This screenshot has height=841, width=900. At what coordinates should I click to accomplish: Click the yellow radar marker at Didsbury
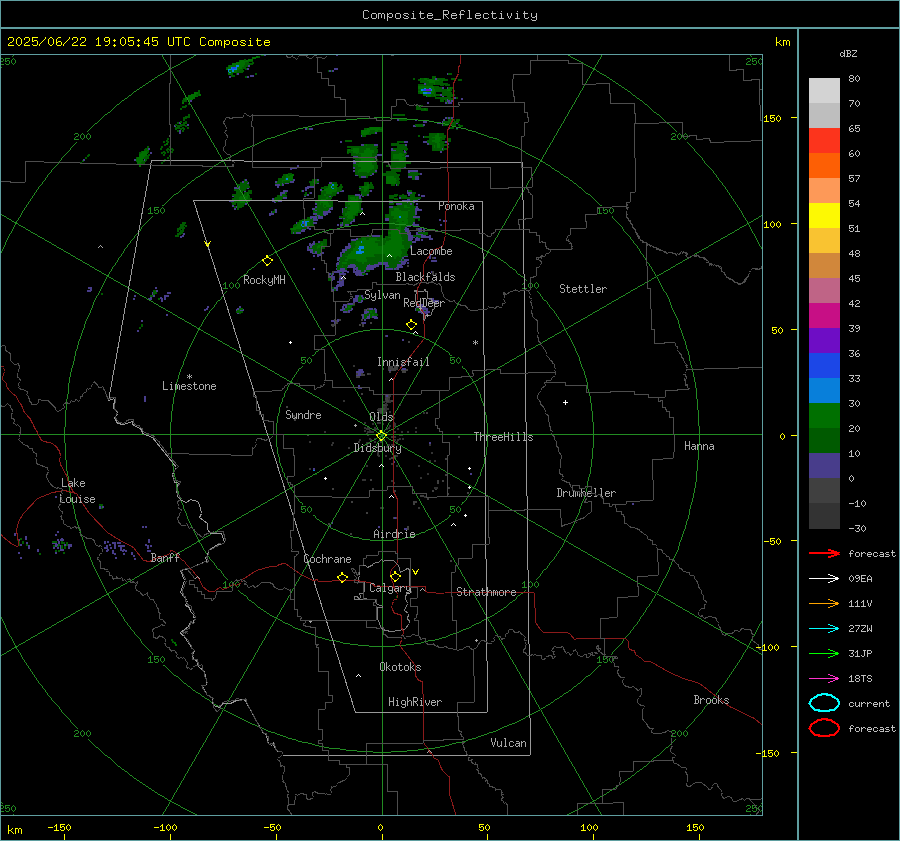pos(381,436)
